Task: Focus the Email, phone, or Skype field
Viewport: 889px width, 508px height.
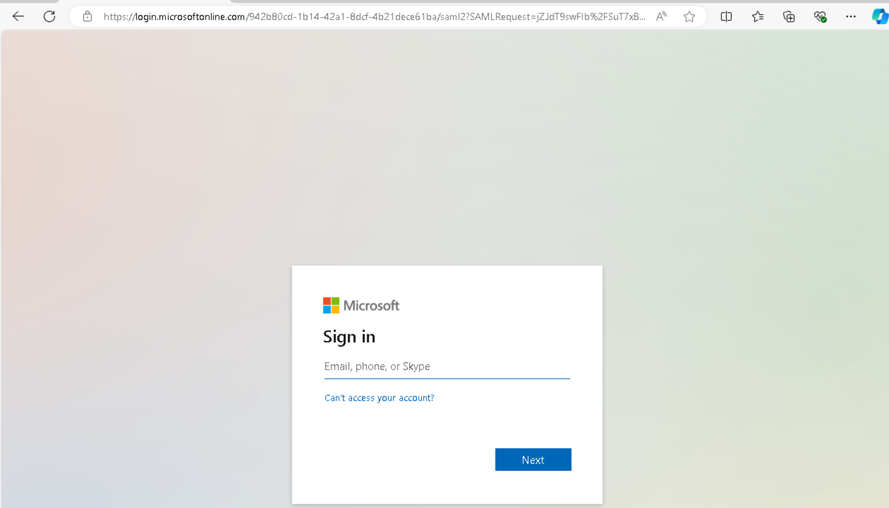Action: click(x=447, y=366)
